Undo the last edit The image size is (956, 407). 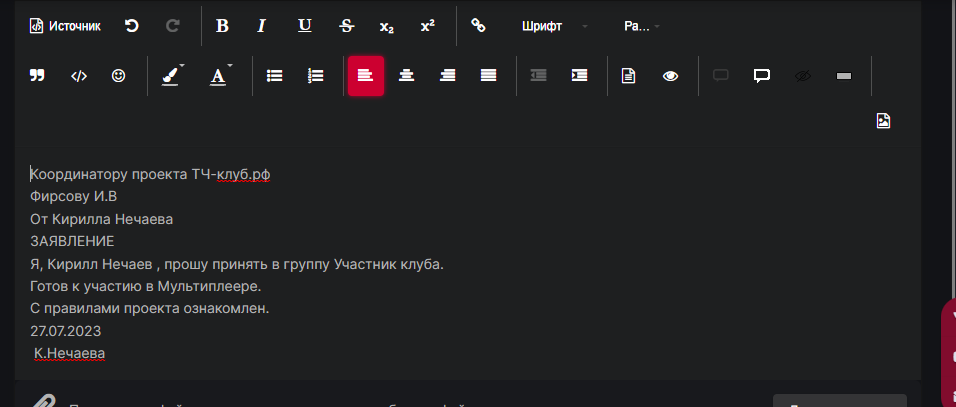(131, 26)
